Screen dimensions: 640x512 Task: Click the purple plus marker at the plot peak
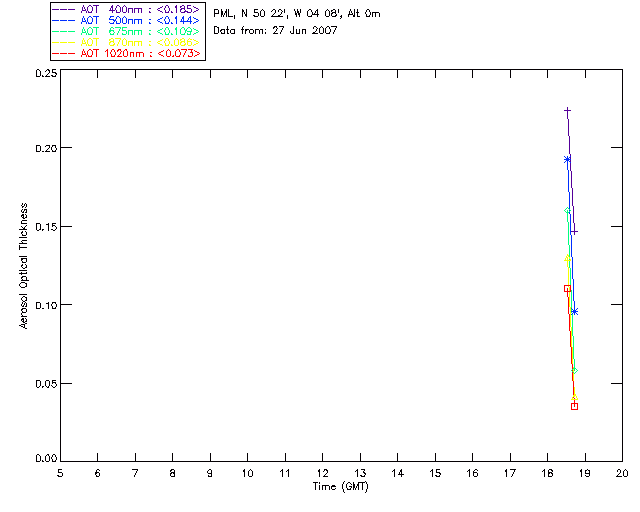click(x=567, y=111)
